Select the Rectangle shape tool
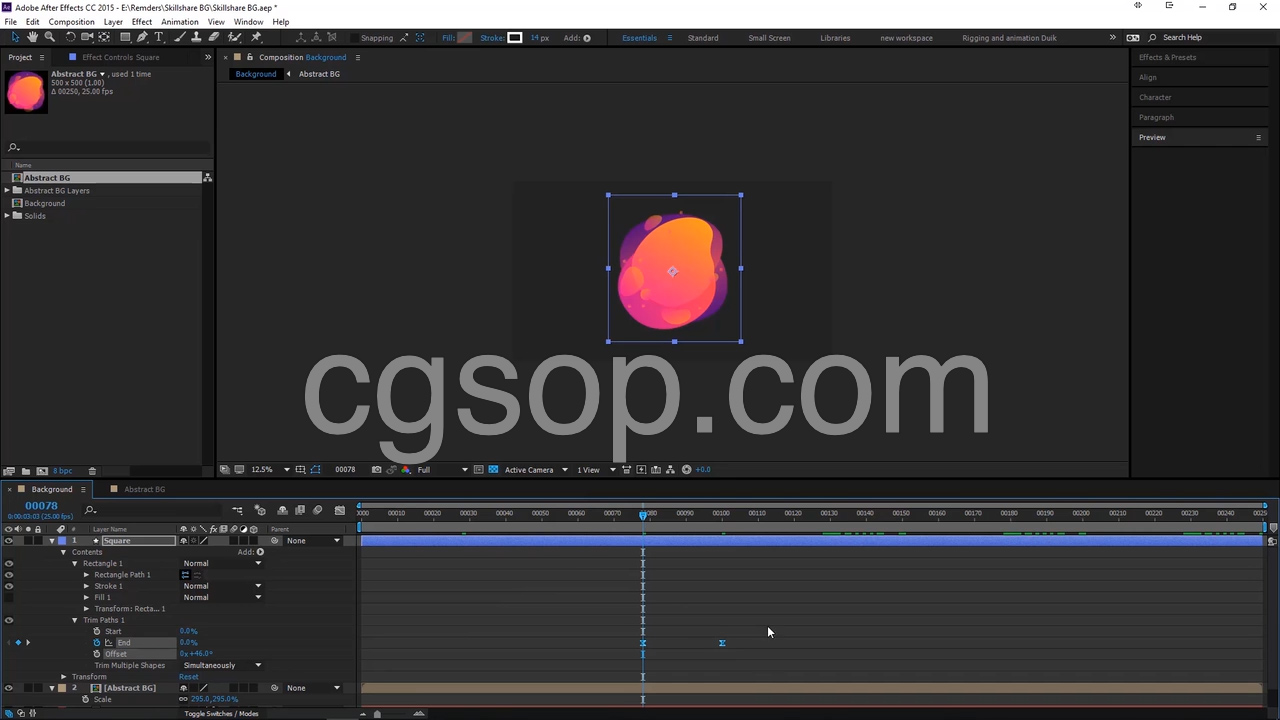1280x720 pixels. pos(125,37)
